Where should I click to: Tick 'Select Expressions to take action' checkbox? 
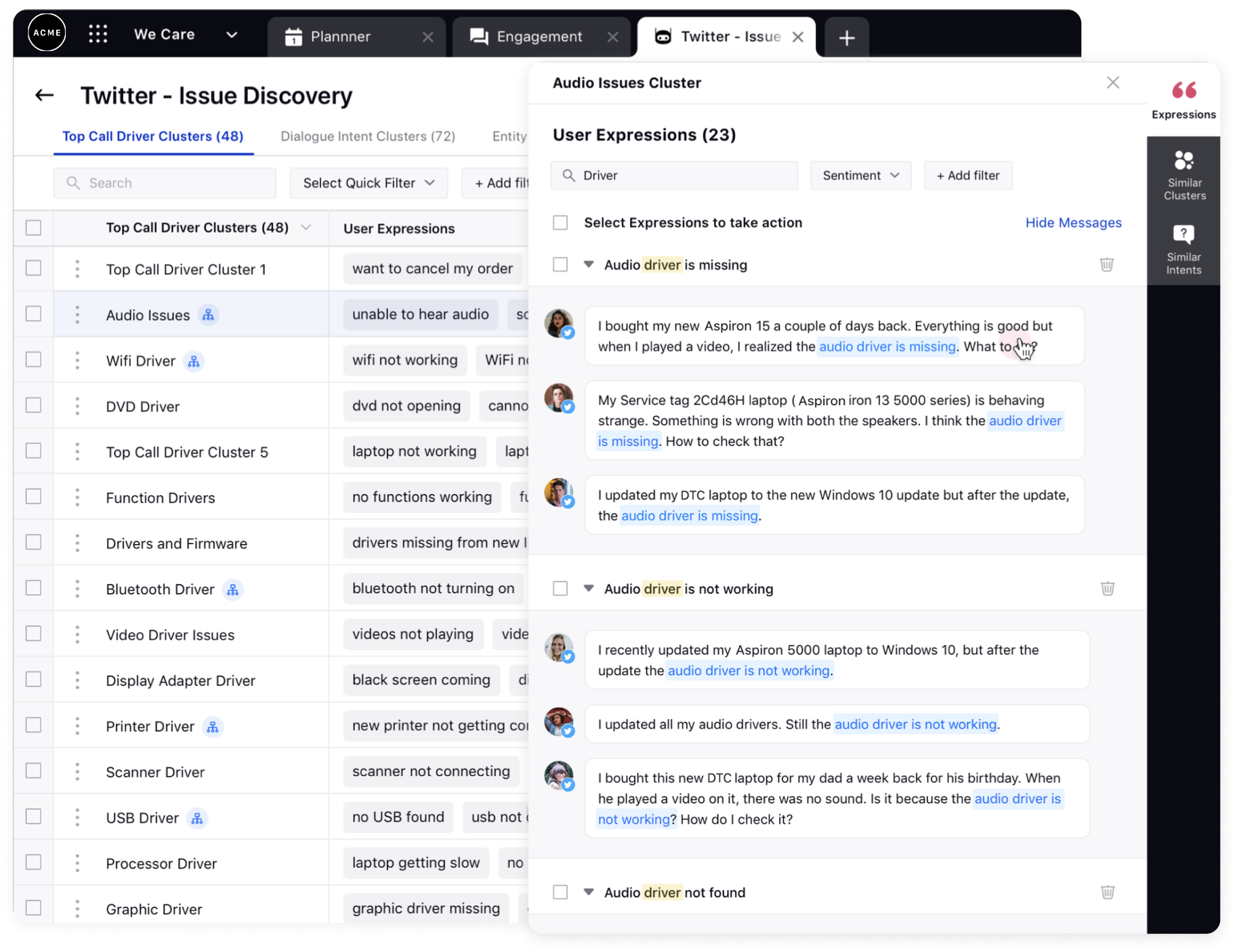click(x=560, y=222)
